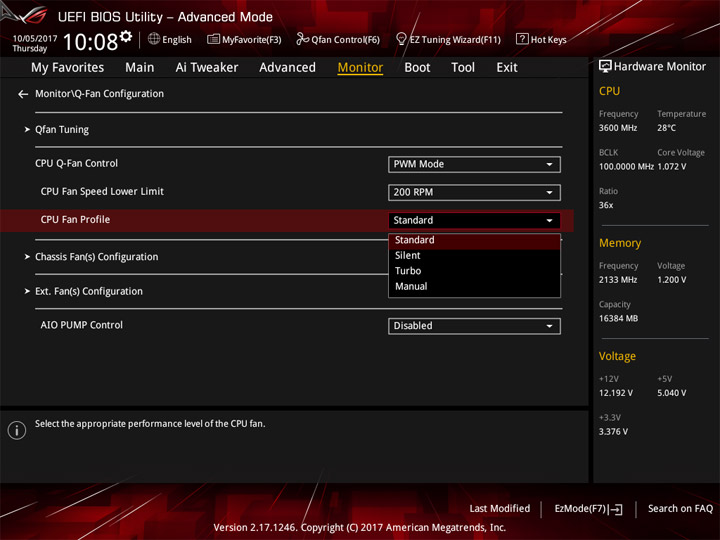720x540 pixels.
Task: Click the back arrow beside Monitor\Q-Fan Configuration
Action: click(23, 94)
